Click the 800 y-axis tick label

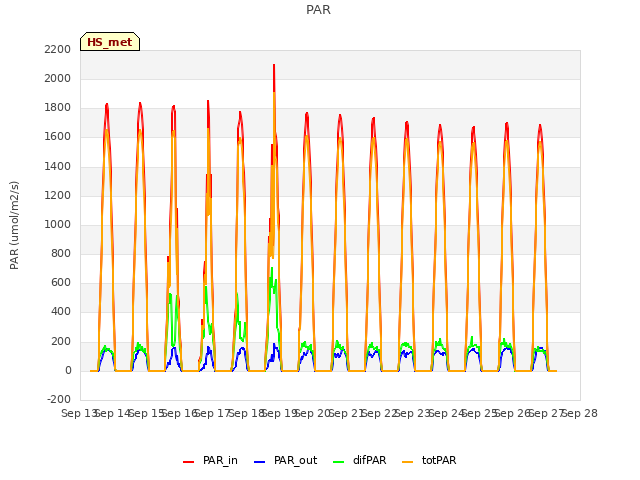point(61,253)
